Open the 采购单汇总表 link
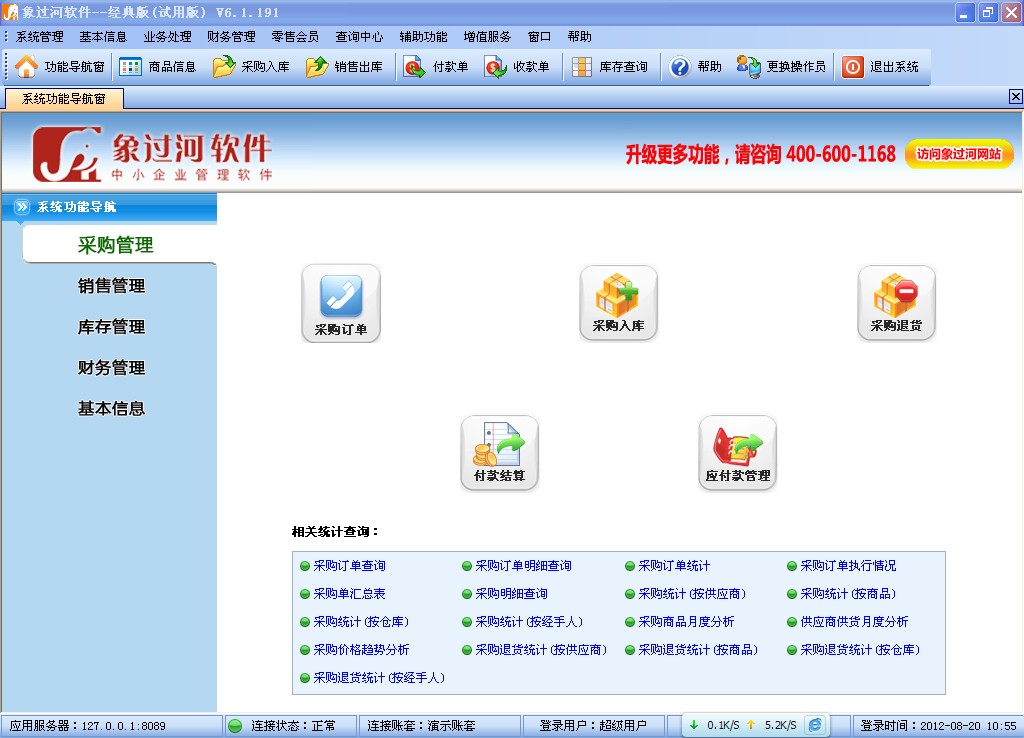This screenshot has height=738, width=1024. pyautogui.click(x=349, y=594)
